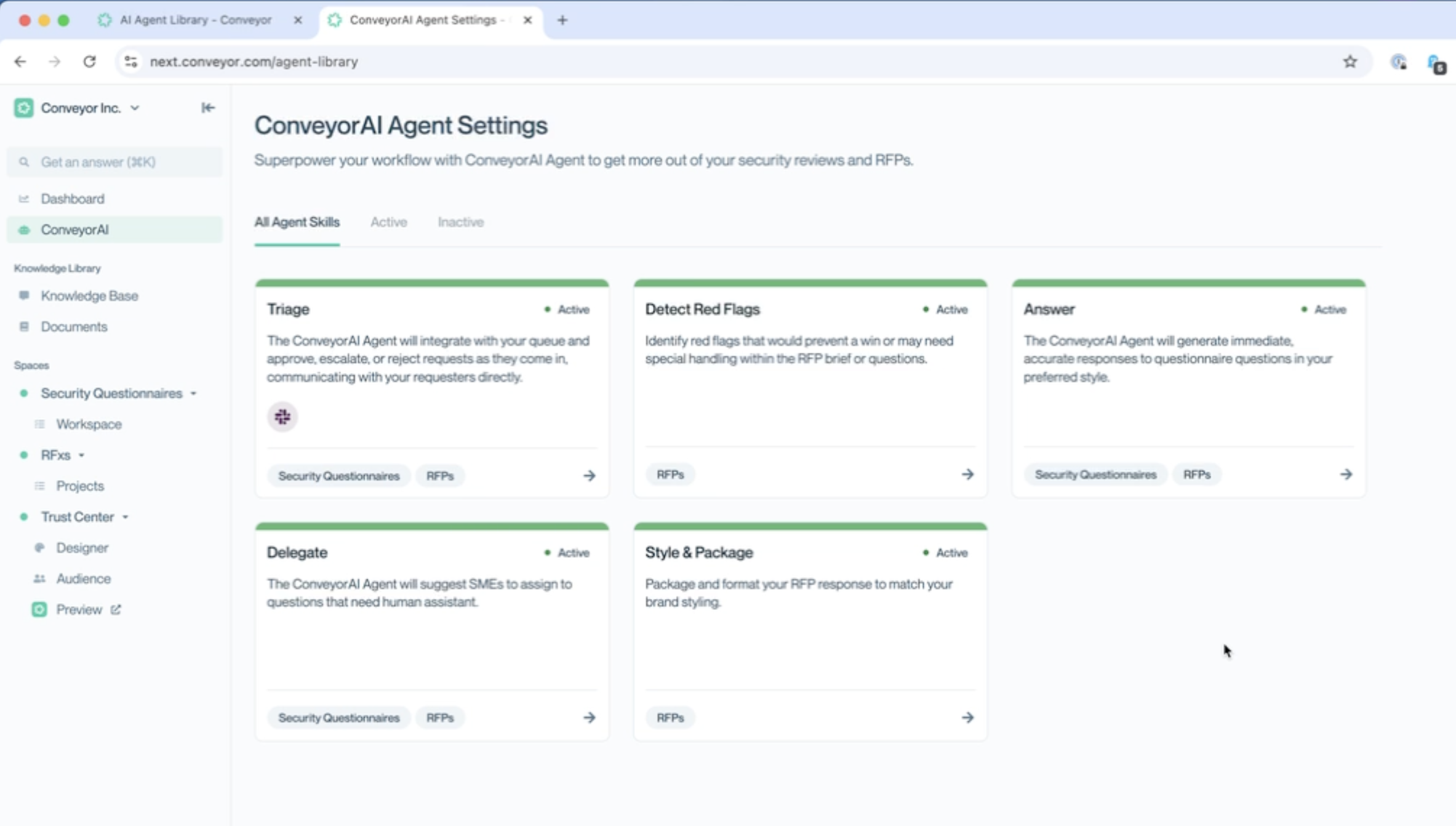Collapse Trust Center section
1456x826 pixels.
[125, 516]
